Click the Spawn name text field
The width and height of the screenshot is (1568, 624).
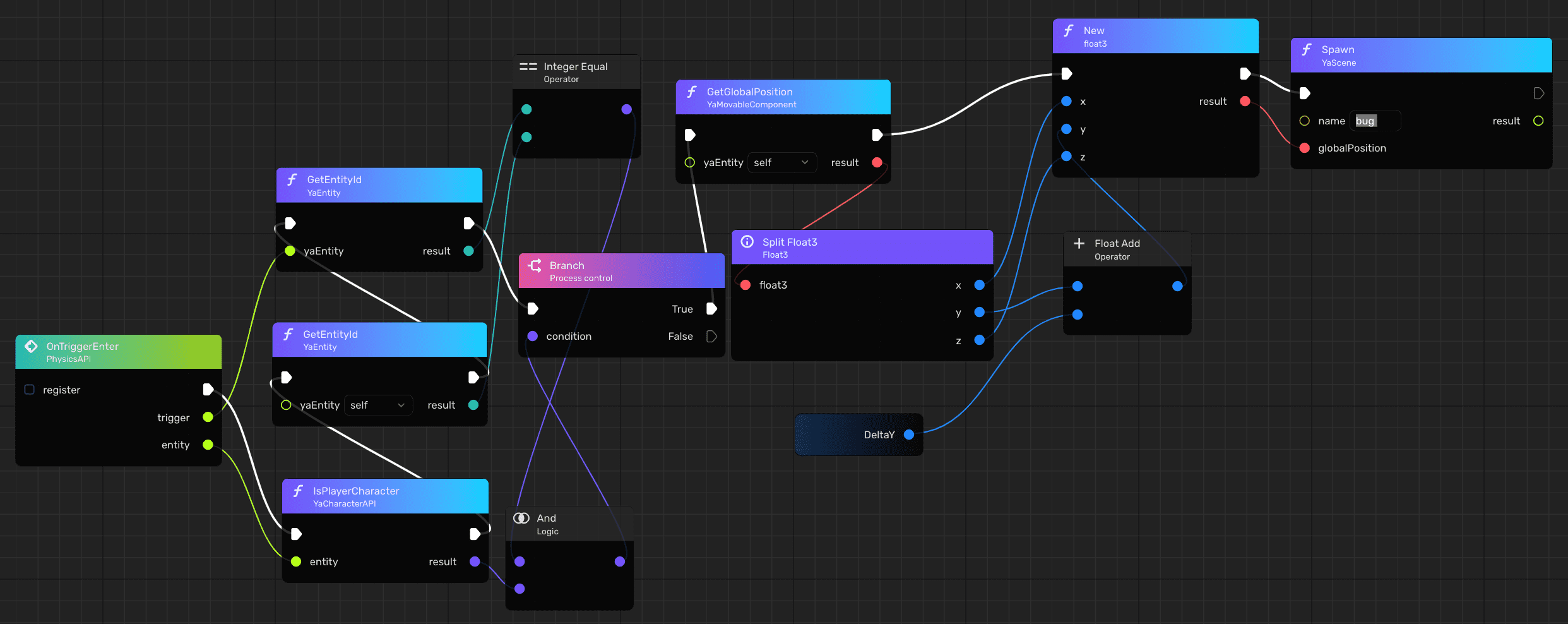pos(1375,121)
